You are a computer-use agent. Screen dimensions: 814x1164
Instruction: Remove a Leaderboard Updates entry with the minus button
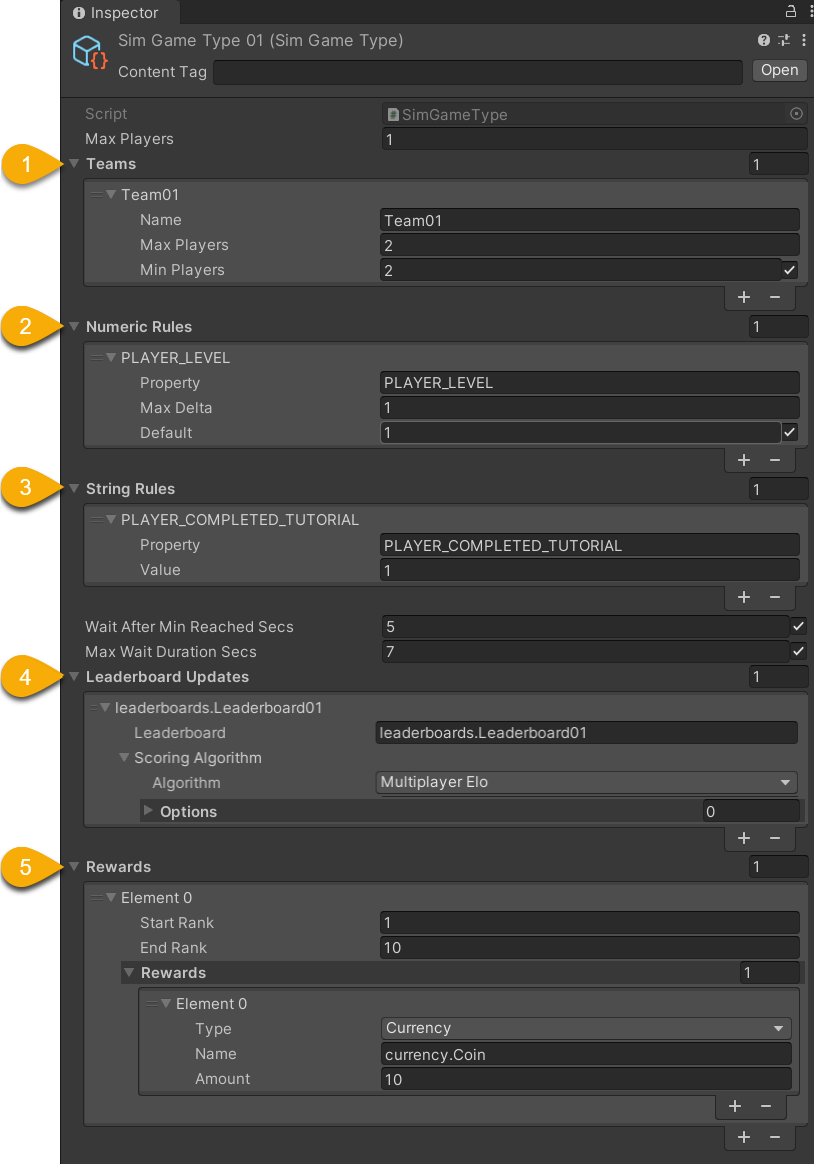point(775,839)
